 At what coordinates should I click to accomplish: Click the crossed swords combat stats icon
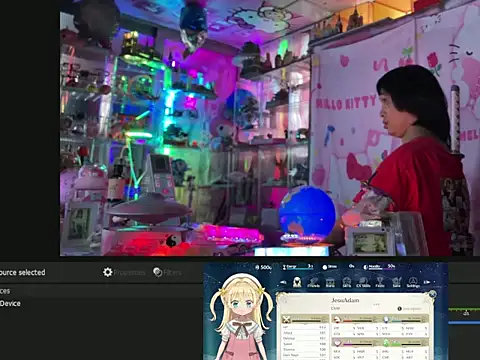[286, 320]
